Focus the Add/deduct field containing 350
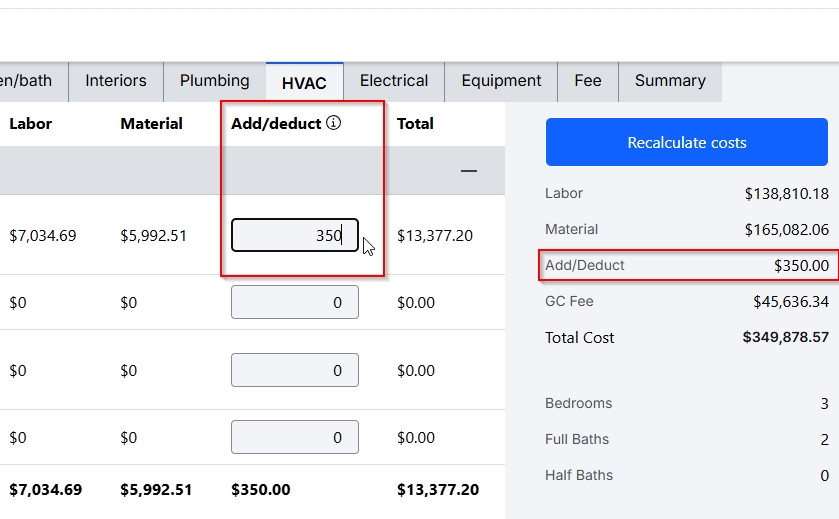 pos(294,236)
